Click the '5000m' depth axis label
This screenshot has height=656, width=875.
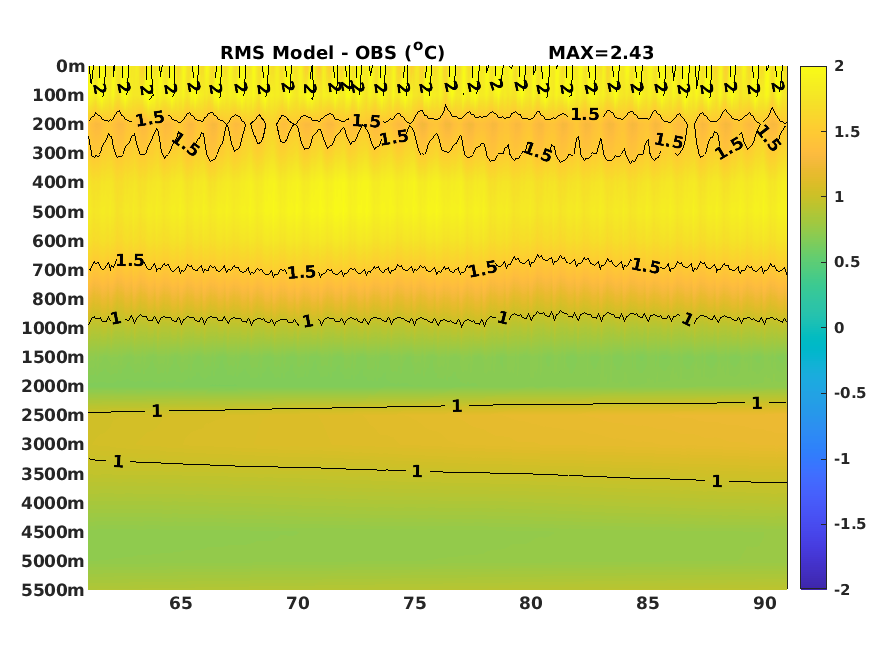point(53,561)
